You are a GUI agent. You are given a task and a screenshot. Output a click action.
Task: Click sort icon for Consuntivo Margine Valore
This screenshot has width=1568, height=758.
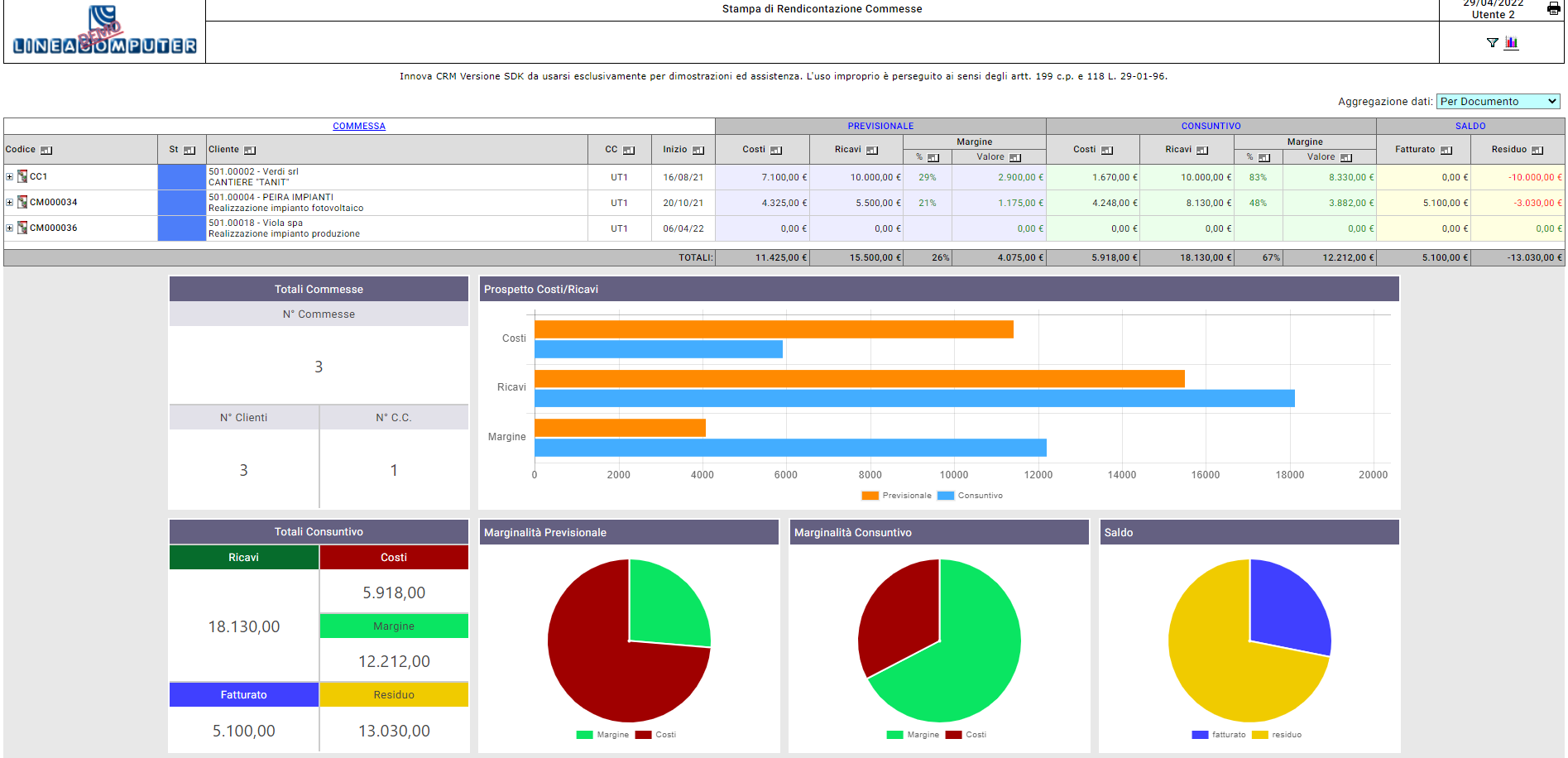pyautogui.click(x=1346, y=158)
